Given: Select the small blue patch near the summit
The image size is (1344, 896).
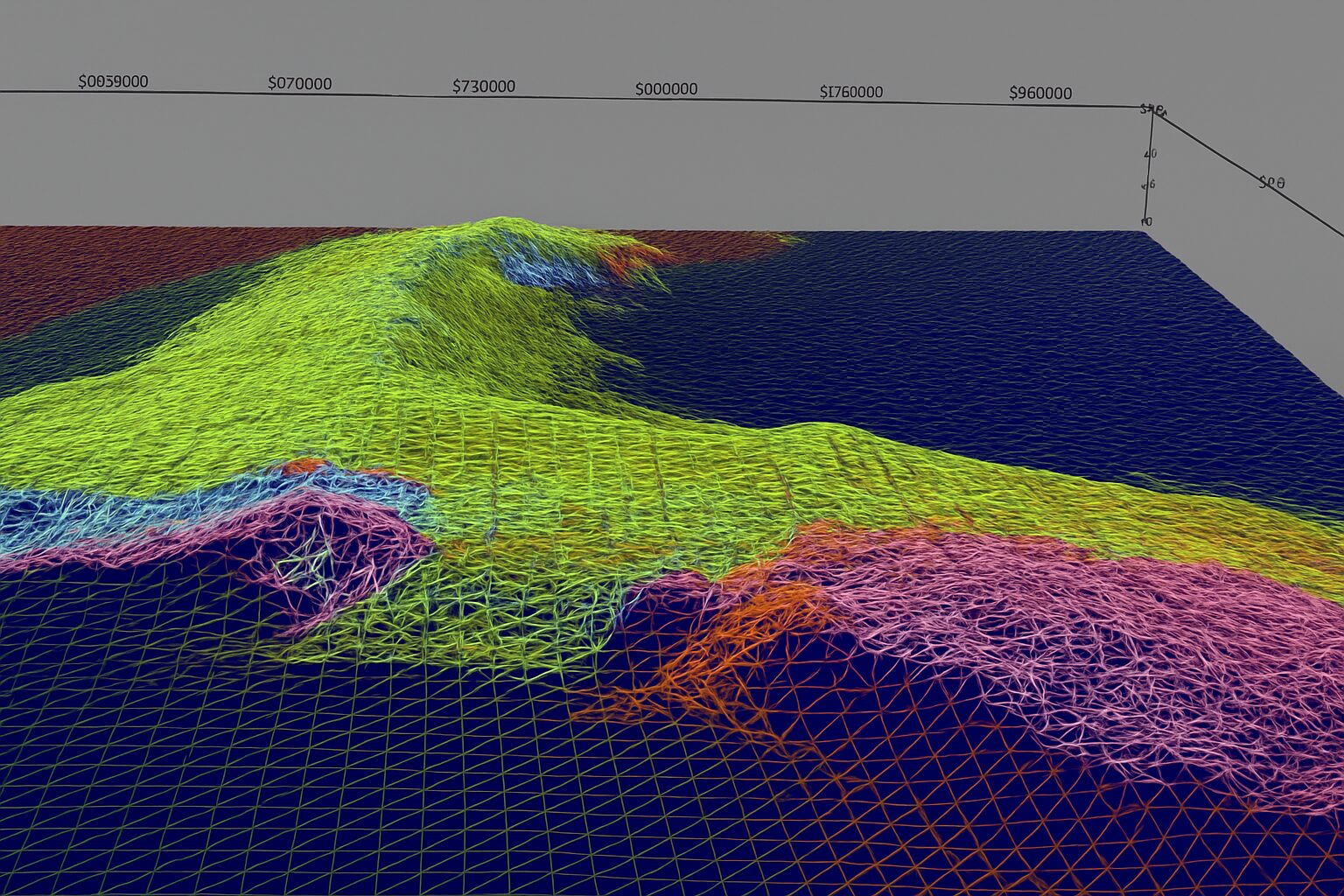Looking at the screenshot, I should tap(538, 267).
